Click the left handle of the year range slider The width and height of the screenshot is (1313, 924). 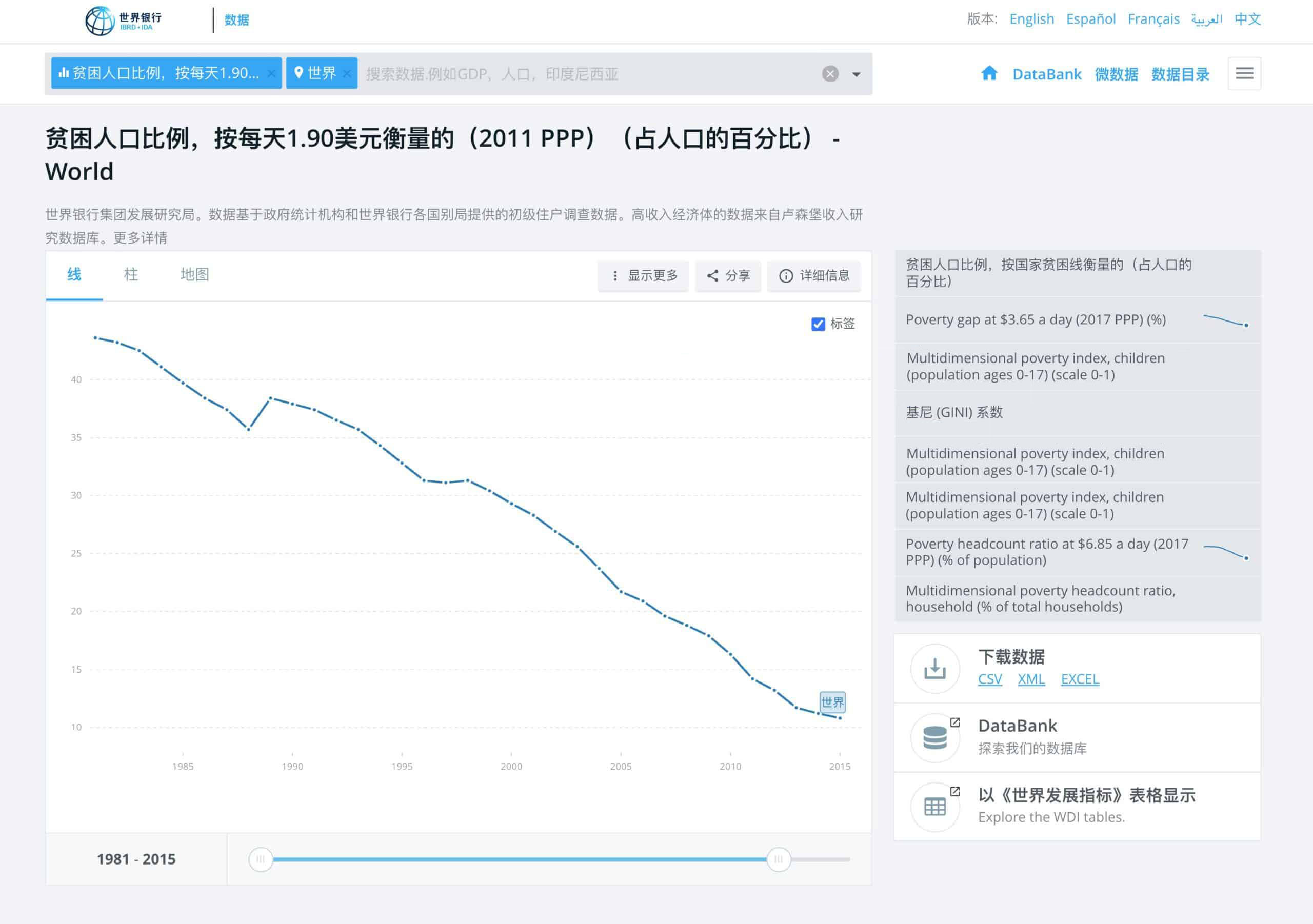click(x=261, y=859)
